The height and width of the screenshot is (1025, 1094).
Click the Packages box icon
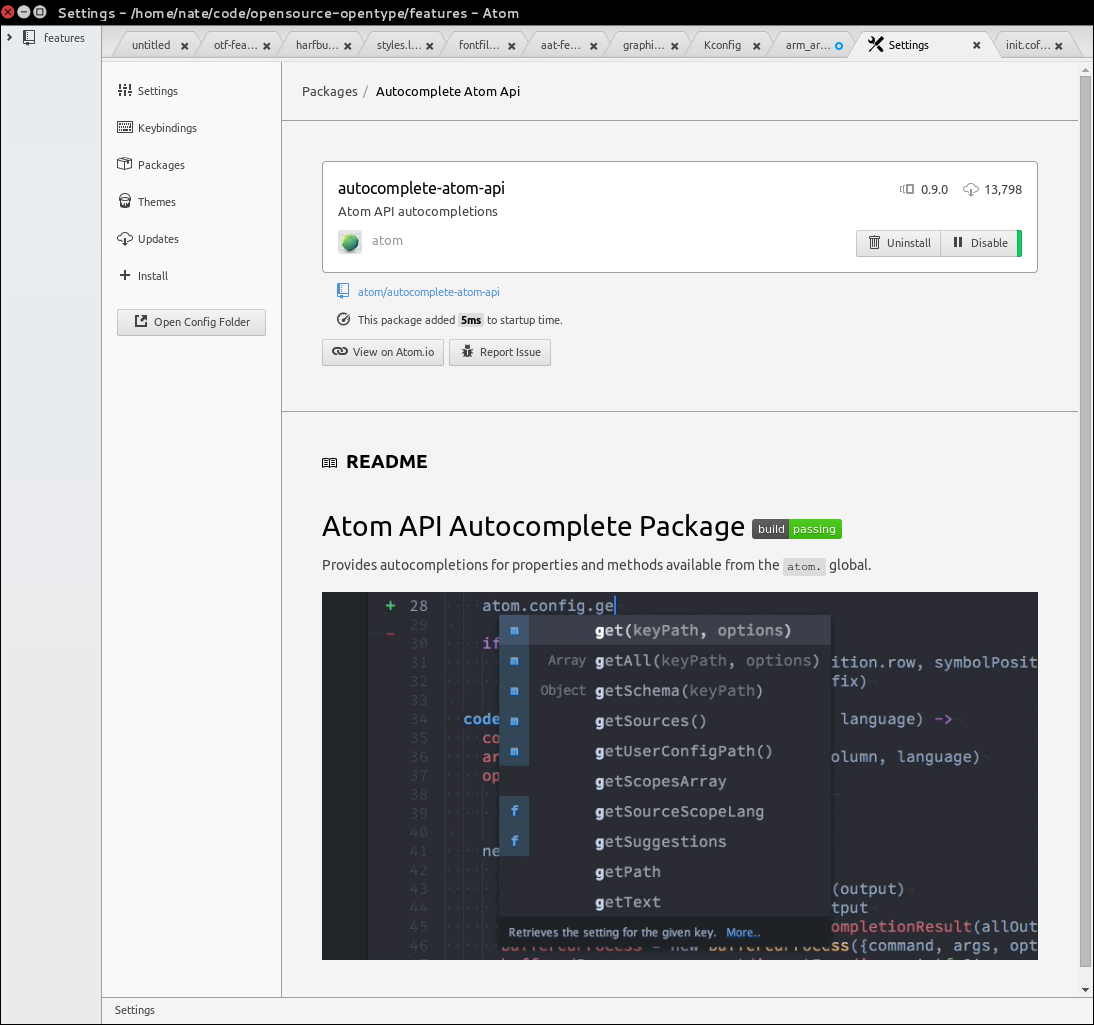tap(125, 165)
